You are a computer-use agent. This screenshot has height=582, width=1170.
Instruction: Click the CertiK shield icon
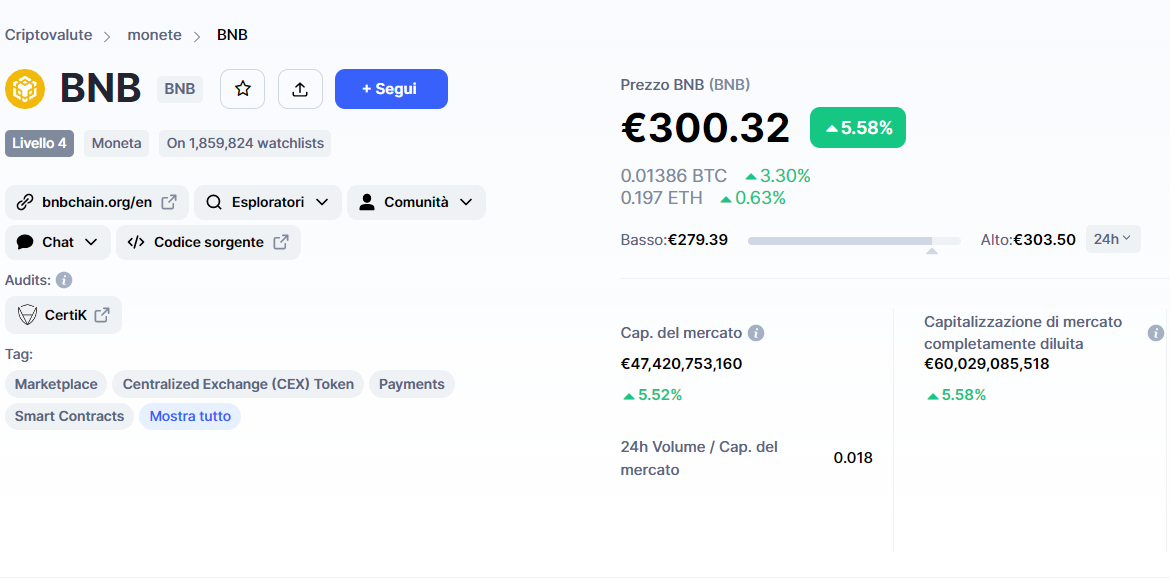[x=28, y=316]
